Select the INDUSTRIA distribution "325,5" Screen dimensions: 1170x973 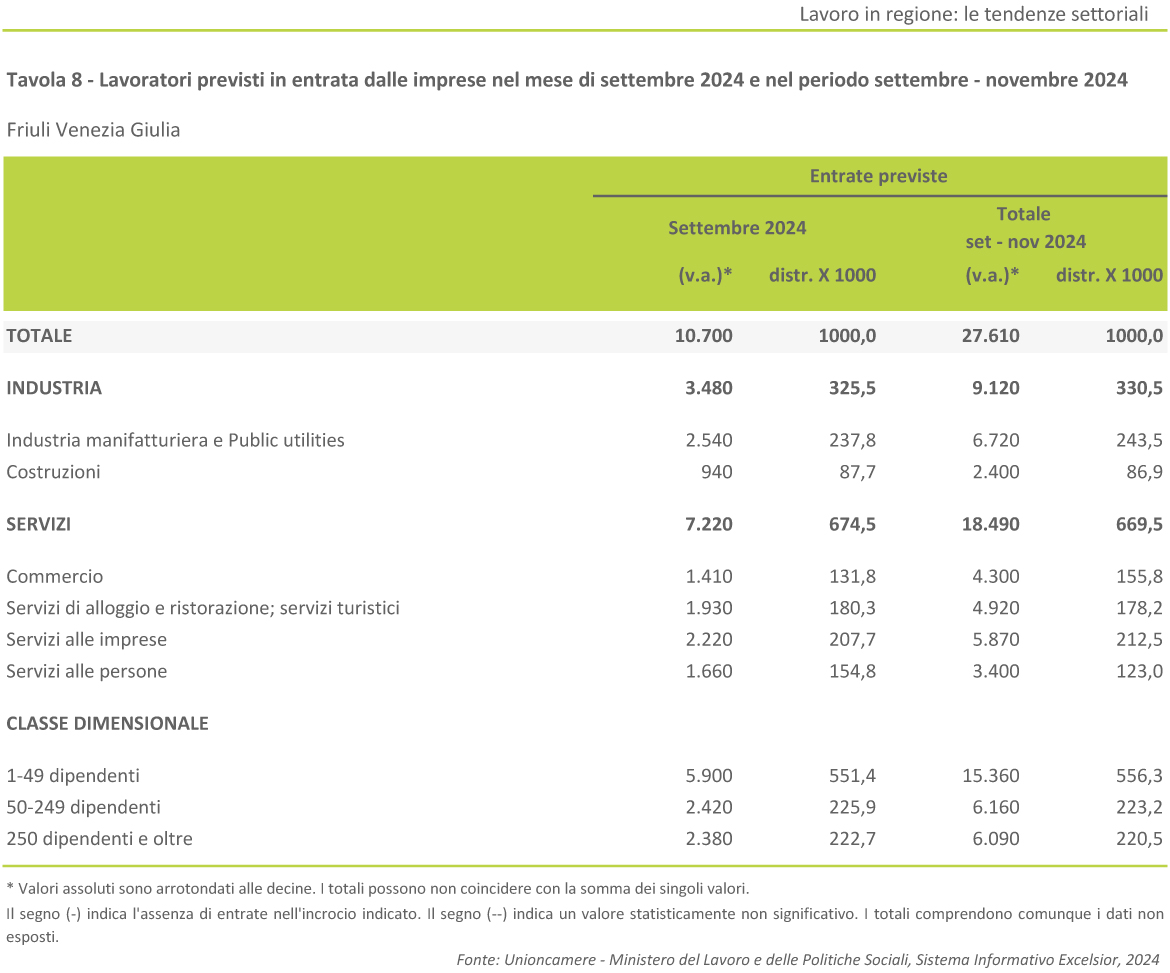(852, 388)
